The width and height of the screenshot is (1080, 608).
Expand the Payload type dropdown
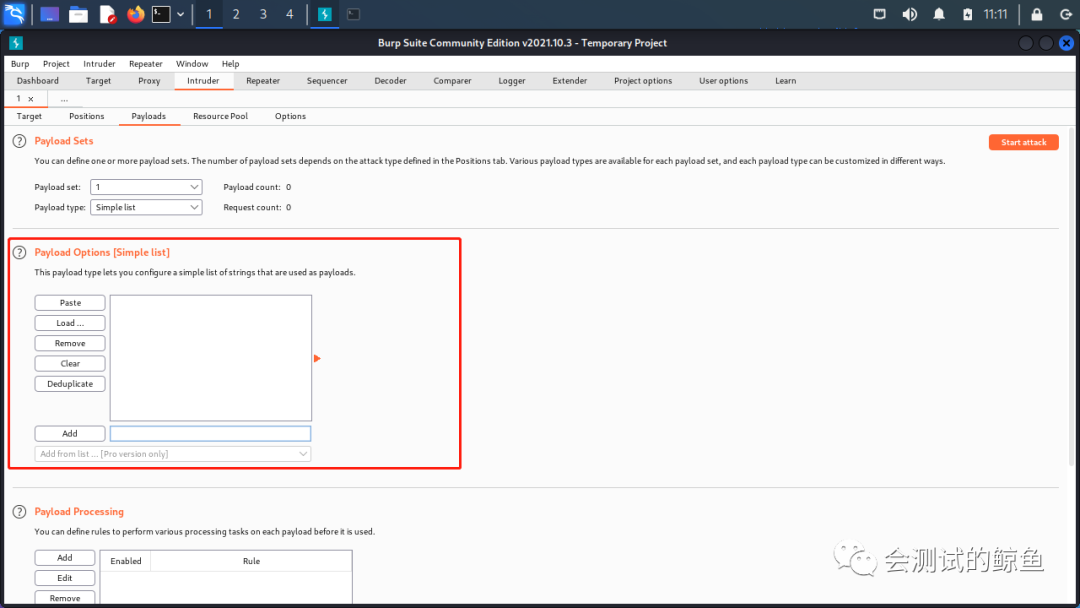point(146,207)
